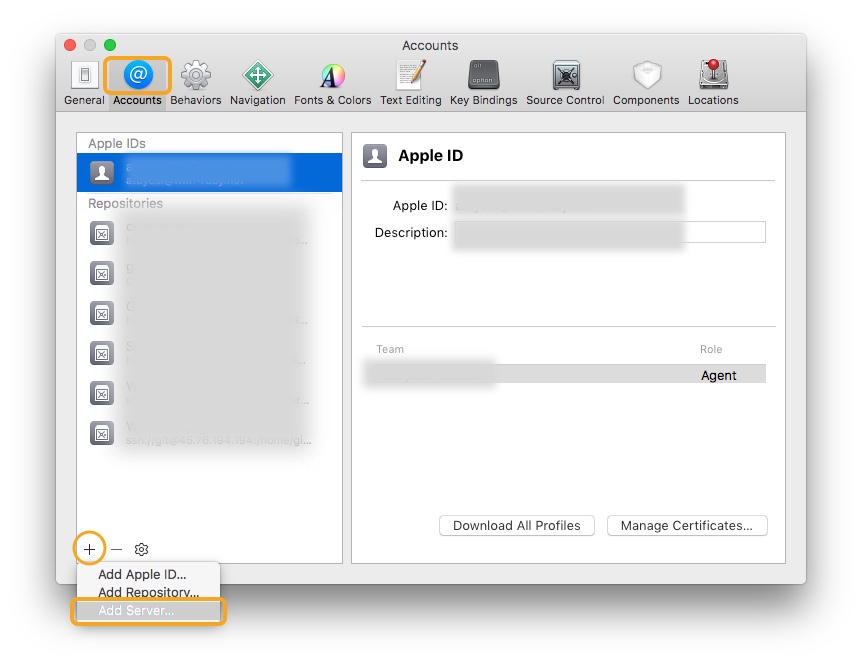Click the plus add-account button

click(89, 549)
